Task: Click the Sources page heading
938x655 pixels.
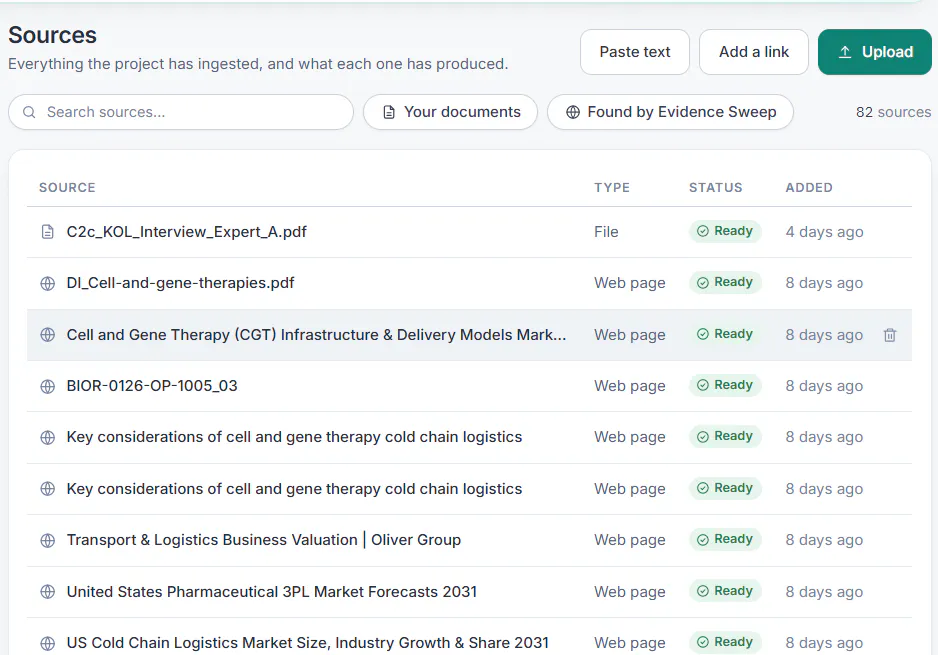Action: 52,35
